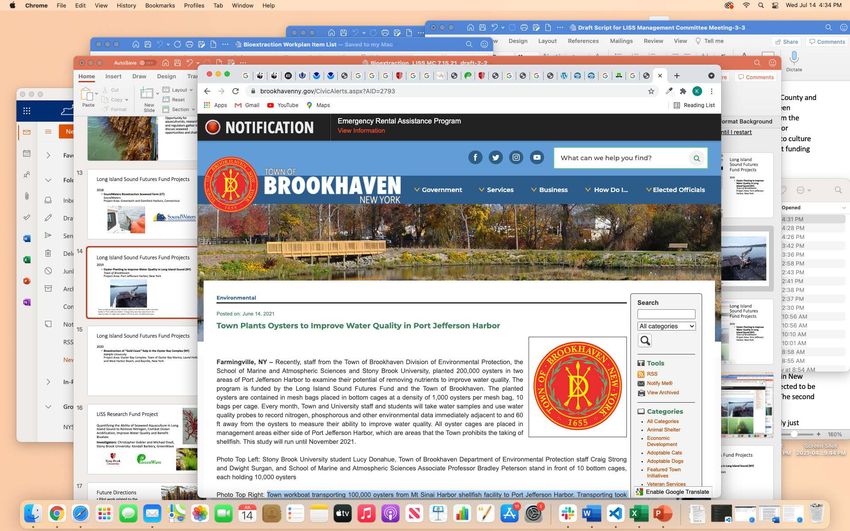Switch to the Draw tab in PowerPoint
The image size is (850, 531).
[139, 76]
